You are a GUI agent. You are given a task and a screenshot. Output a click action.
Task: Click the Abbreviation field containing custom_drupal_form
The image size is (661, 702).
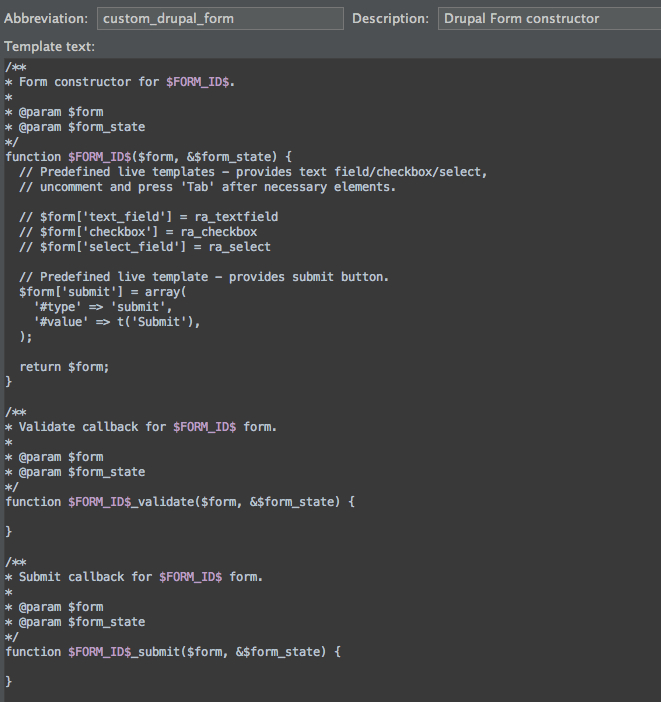[220, 18]
